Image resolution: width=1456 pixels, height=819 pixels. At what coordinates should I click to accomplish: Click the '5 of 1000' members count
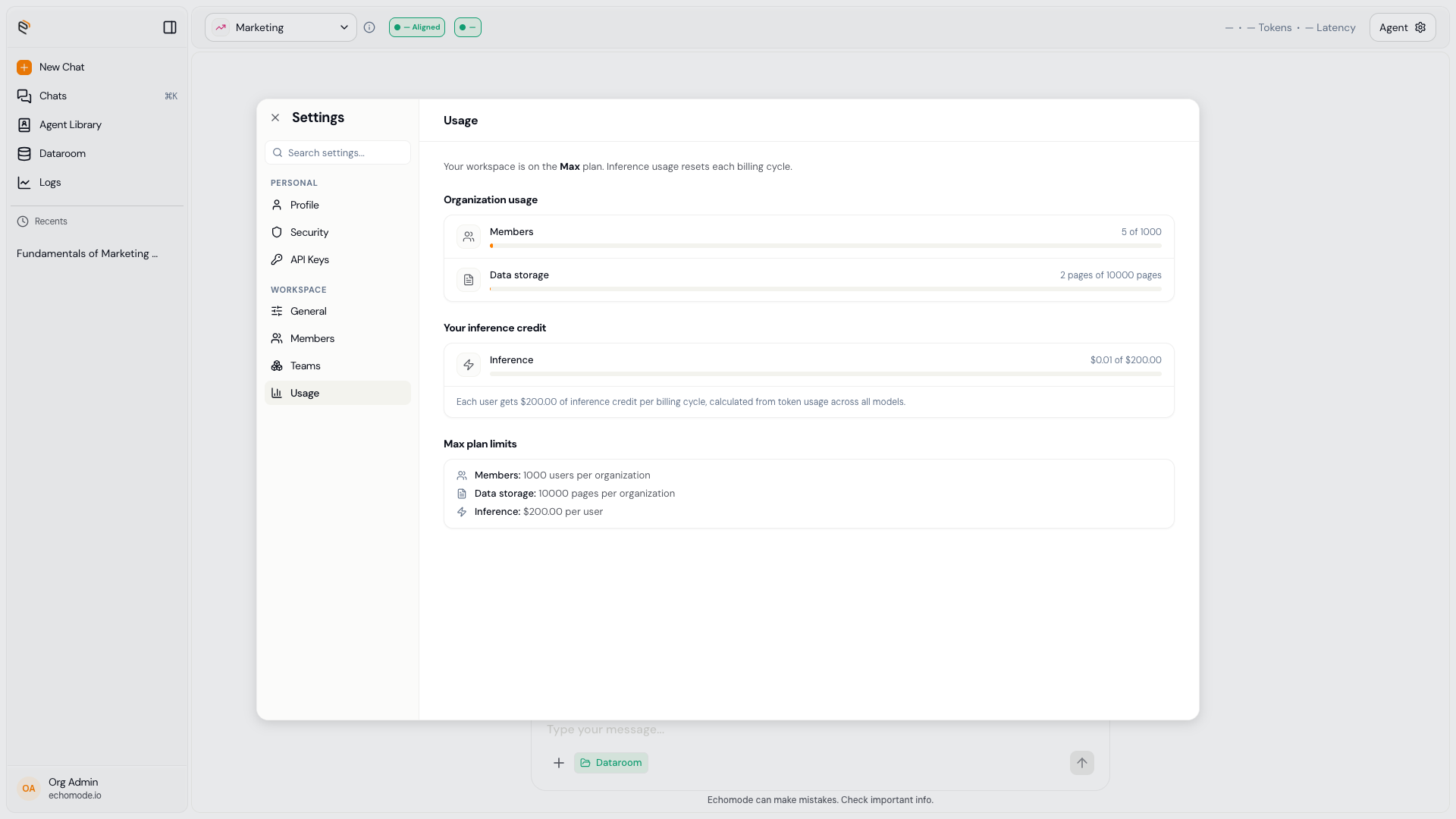pos(1141,232)
